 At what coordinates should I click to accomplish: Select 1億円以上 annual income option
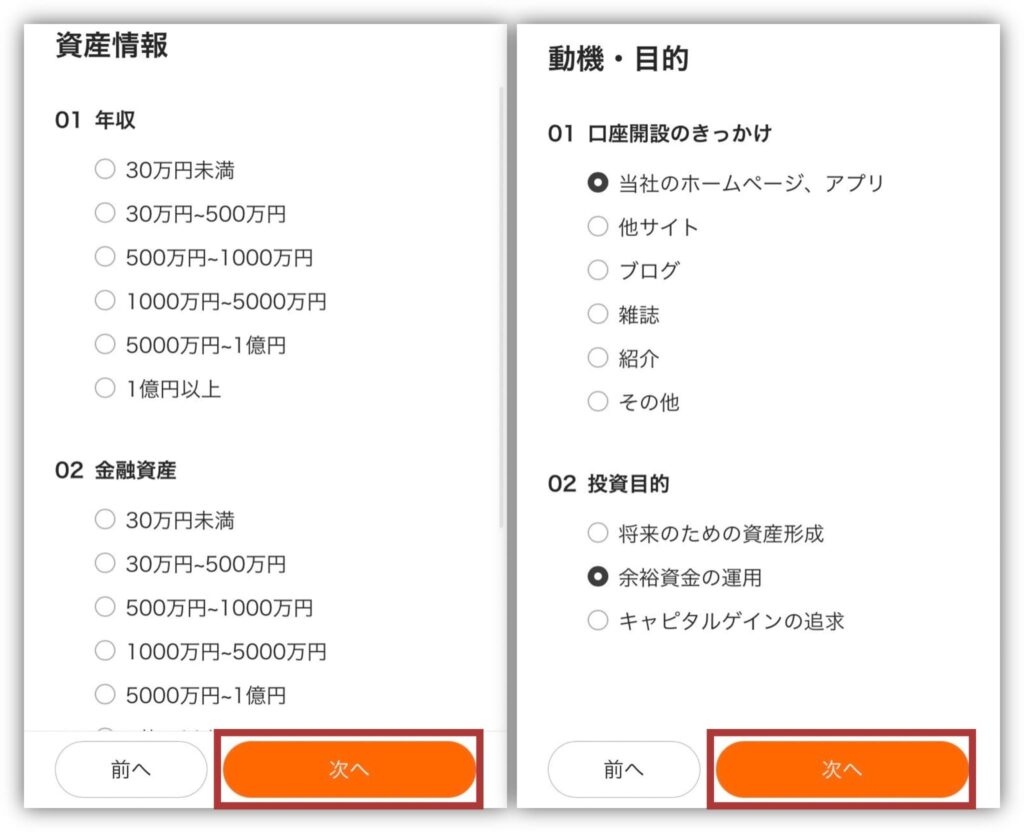click(105, 388)
